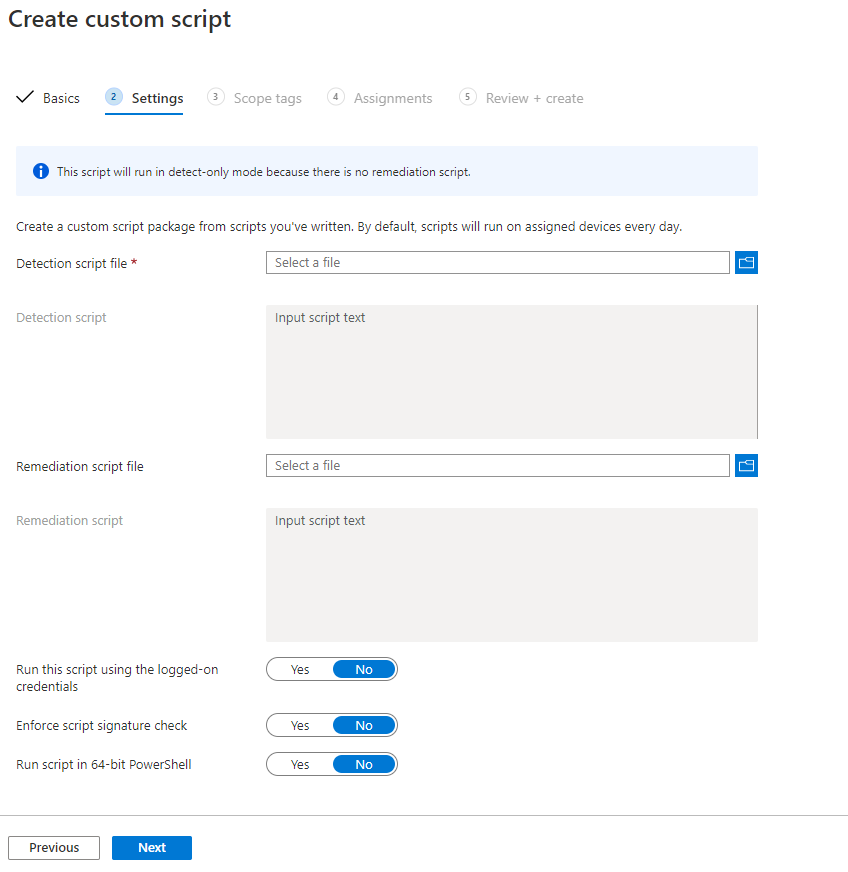The height and width of the screenshot is (872, 848).
Task: Click inside the Detection script text area
Action: click(x=511, y=372)
